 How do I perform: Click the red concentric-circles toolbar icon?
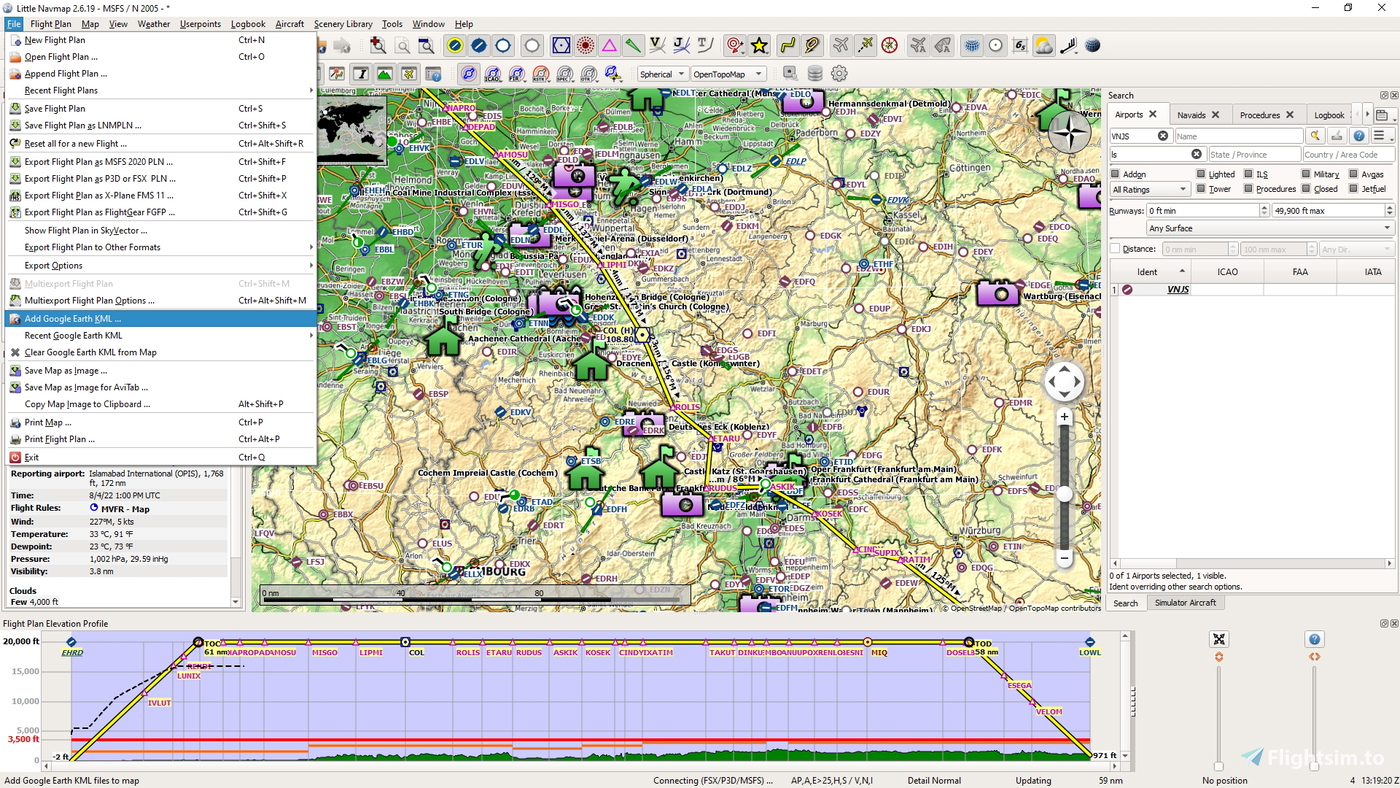point(585,45)
